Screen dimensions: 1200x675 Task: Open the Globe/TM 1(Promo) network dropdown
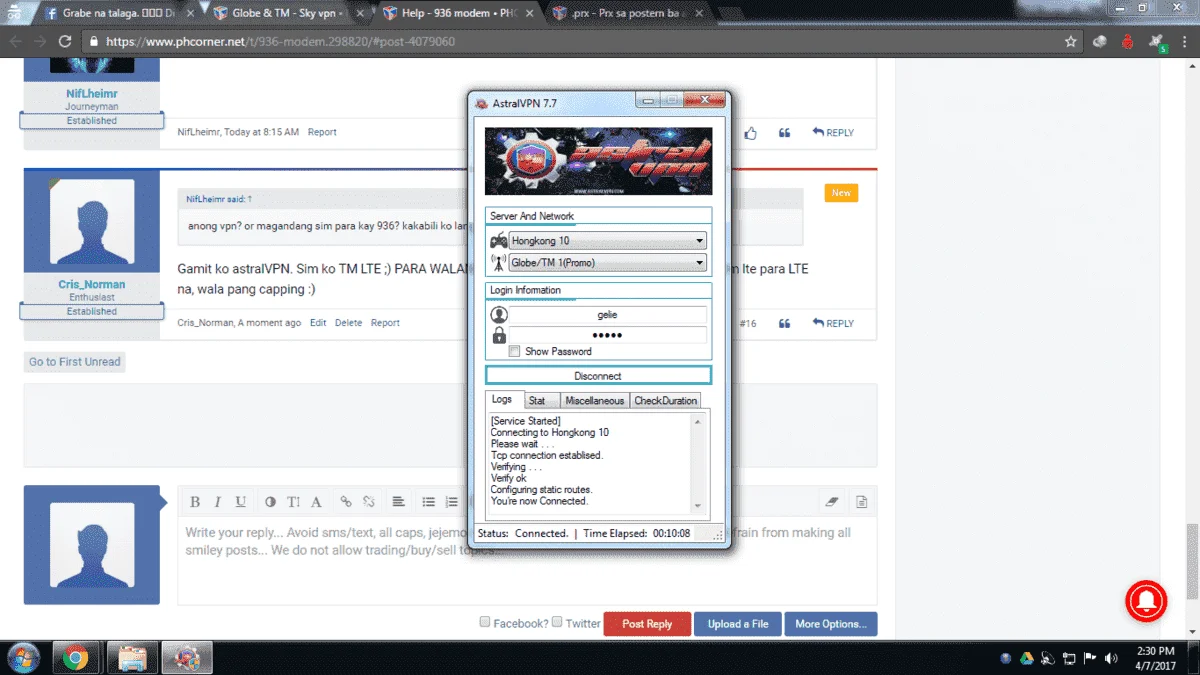tap(608, 263)
